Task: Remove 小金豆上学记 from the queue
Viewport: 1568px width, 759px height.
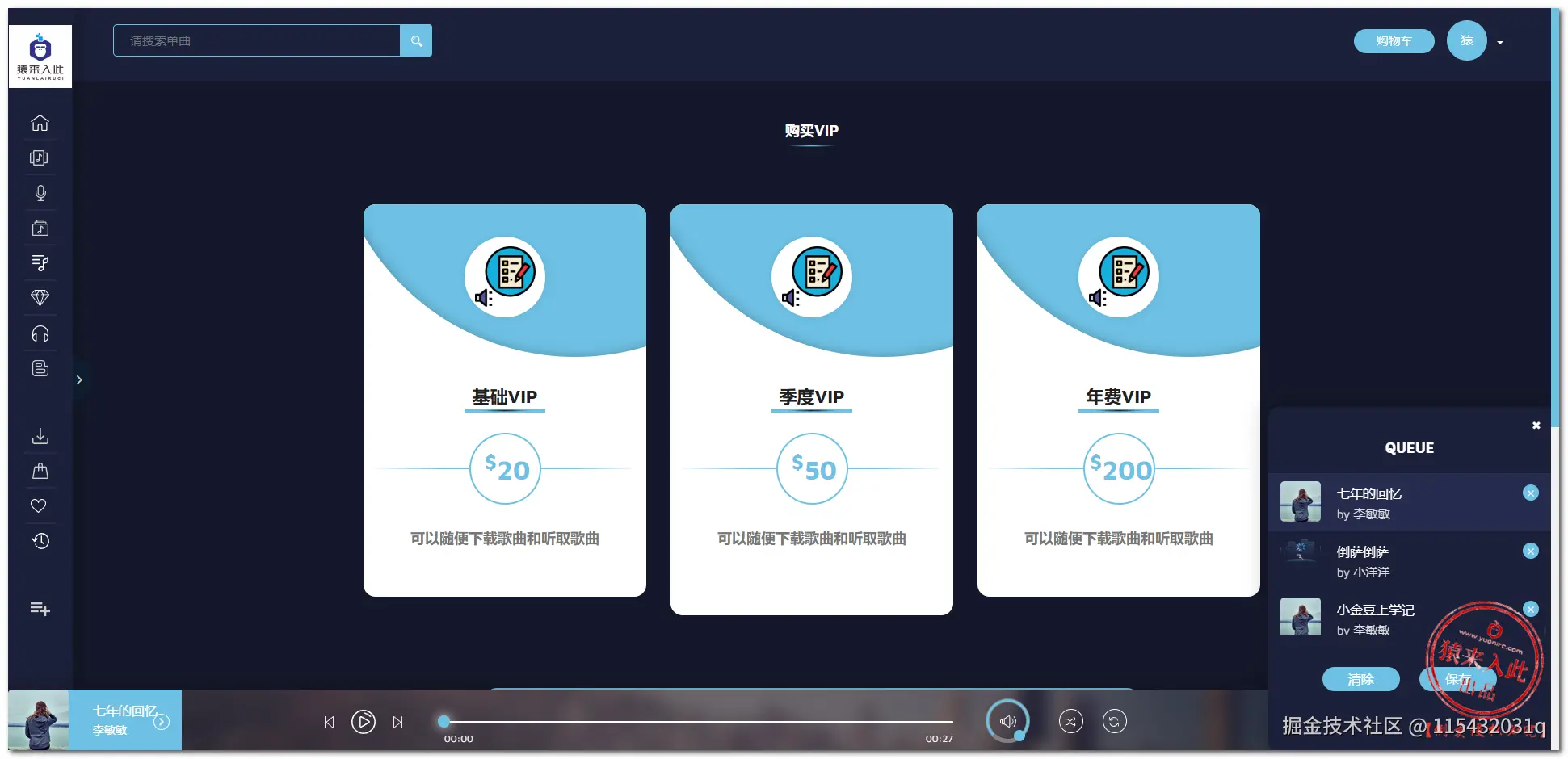Action: pyautogui.click(x=1530, y=609)
